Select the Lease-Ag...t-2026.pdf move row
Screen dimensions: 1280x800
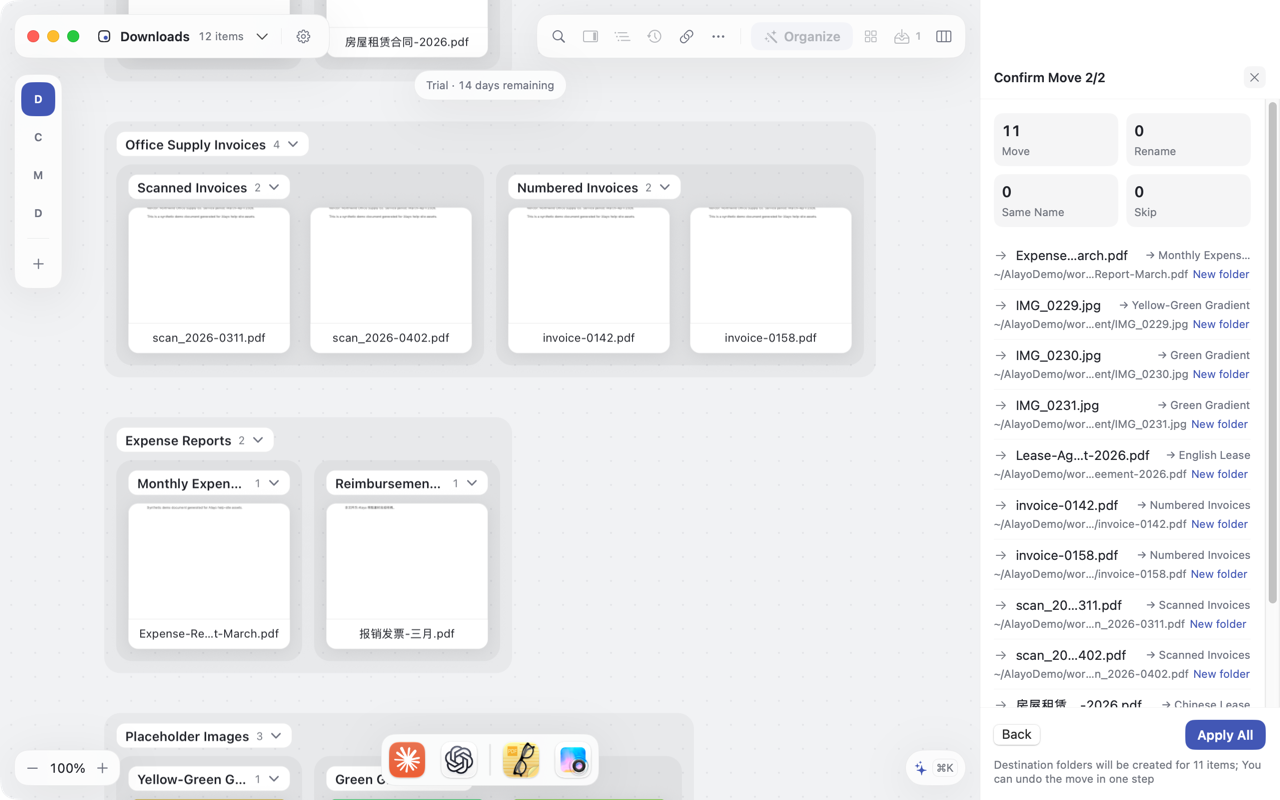pos(1122,464)
